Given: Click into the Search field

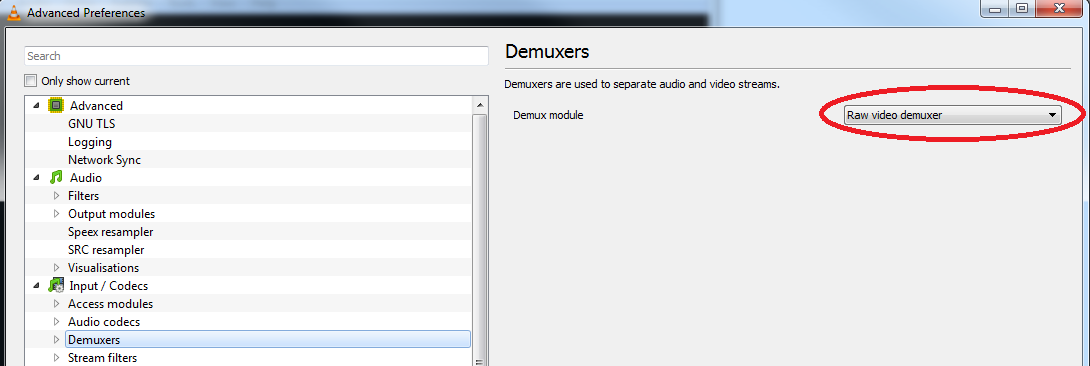Looking at the screenshot, I should (257, 56).
